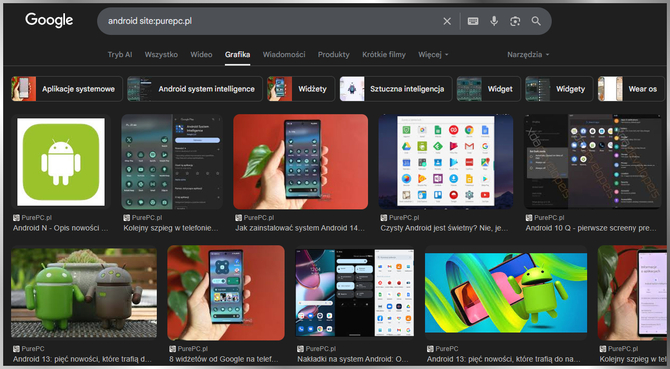Click PurePC.pl source under Android 10 Q result
Image resolution: width=670 pixels, height=369 pixels.
pos(550,218)
